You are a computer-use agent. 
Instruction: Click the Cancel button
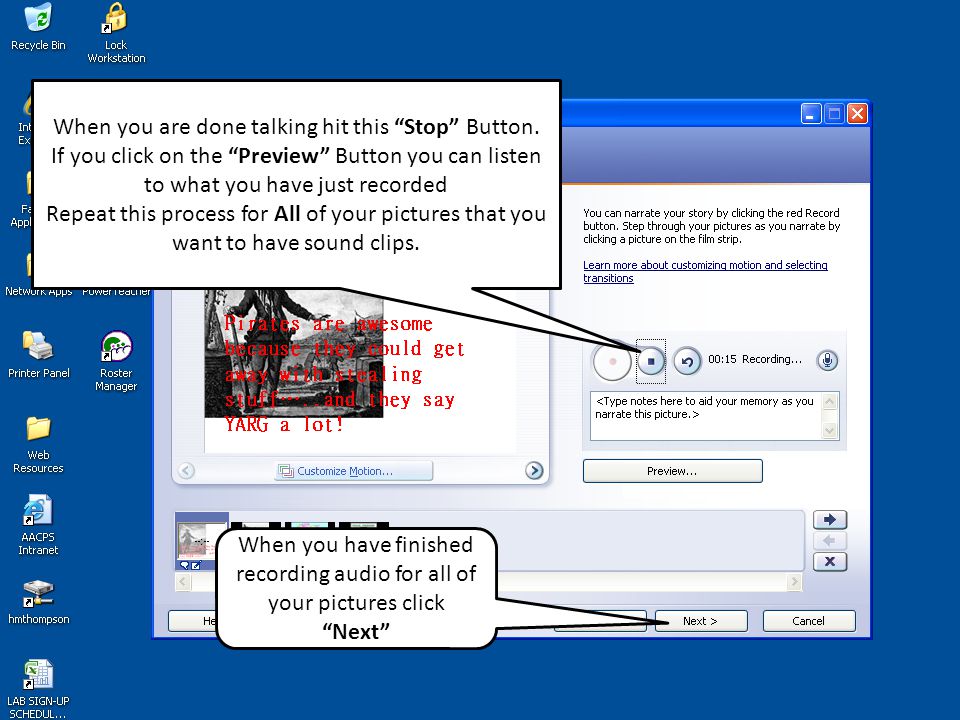(808, 621)
